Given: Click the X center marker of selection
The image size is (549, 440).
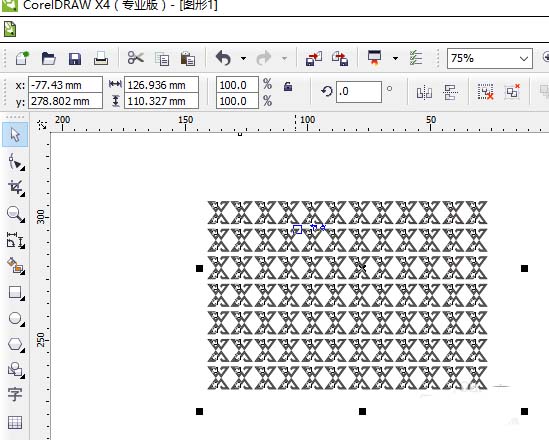Looking at the screenshot, I should 362,268.
